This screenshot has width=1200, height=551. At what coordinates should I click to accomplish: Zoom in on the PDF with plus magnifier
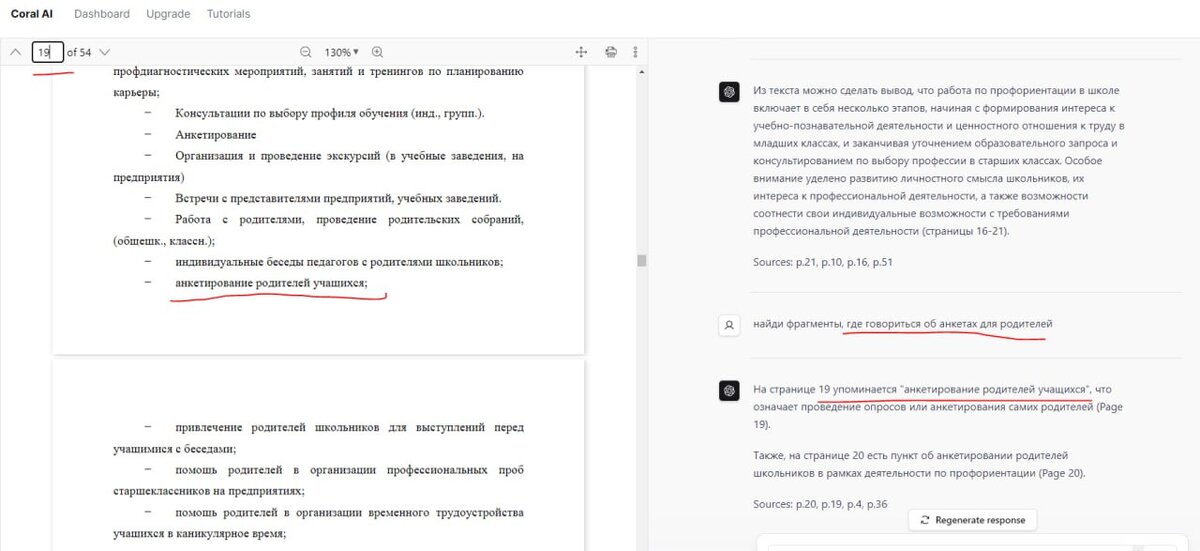(x=377, y=52)
